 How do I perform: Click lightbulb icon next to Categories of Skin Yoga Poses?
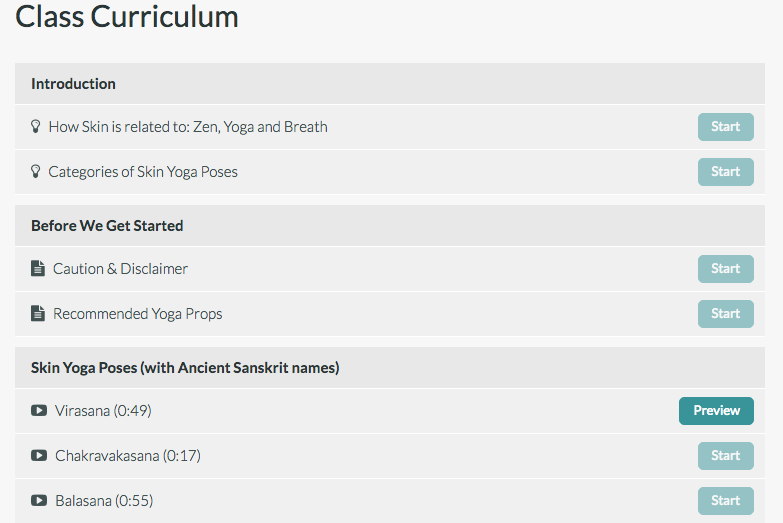(35, 171)
